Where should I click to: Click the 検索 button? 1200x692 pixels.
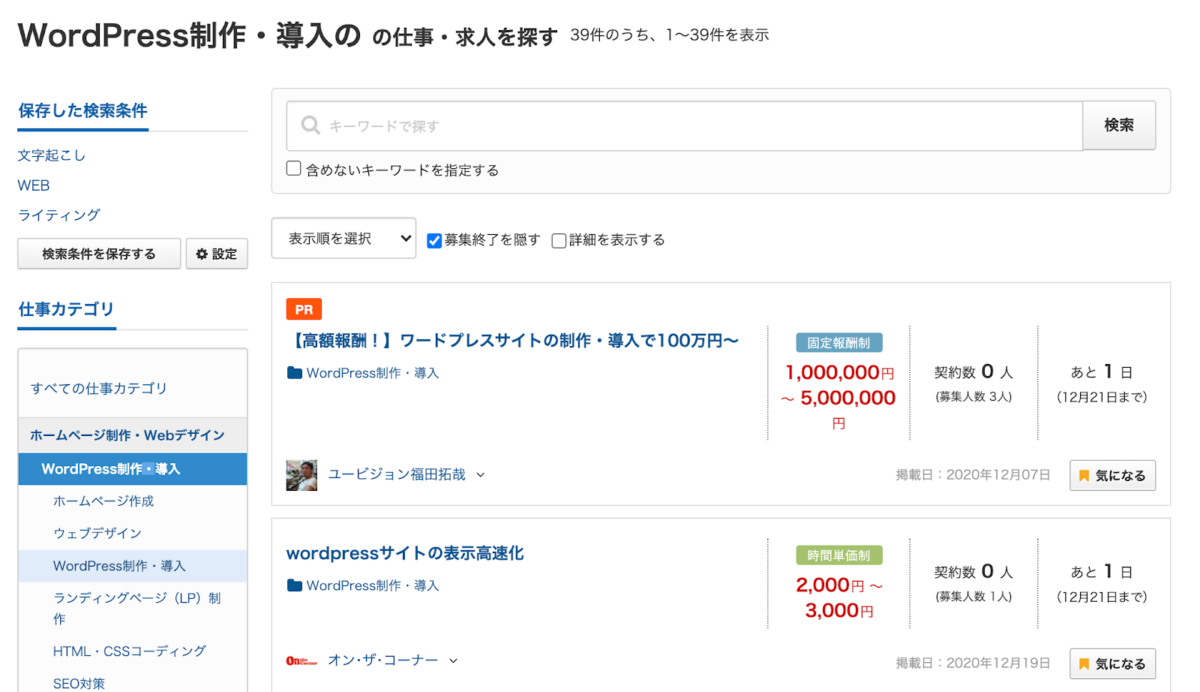click(x=1119, y=126)
